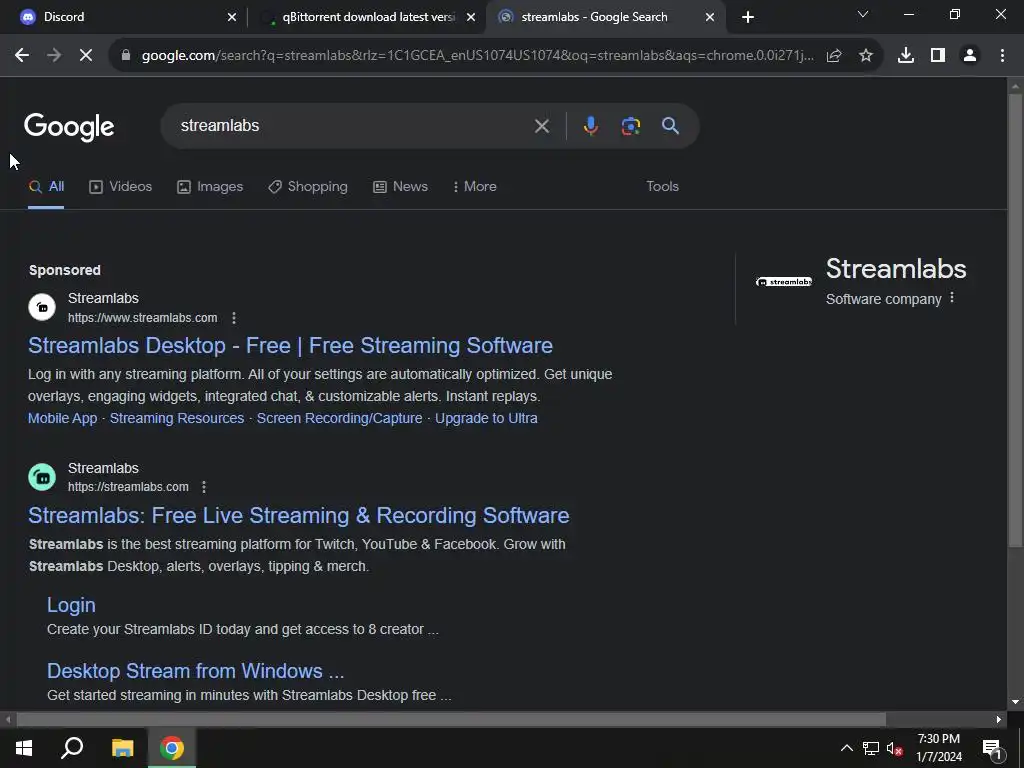1024x768 pixels.
Task: Open the search Tools options
Action: [662, 187]
